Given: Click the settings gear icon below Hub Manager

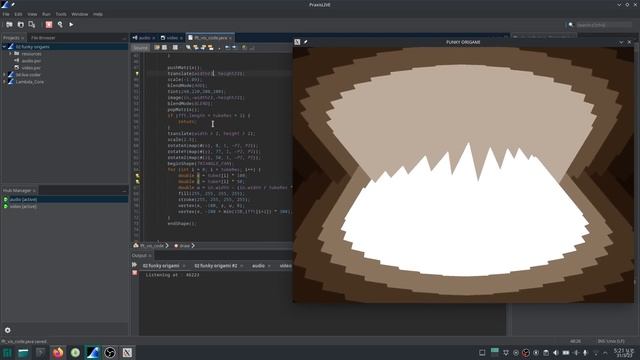Looking at the screenshot, I should pyautogui.click(x=7, y=330).
